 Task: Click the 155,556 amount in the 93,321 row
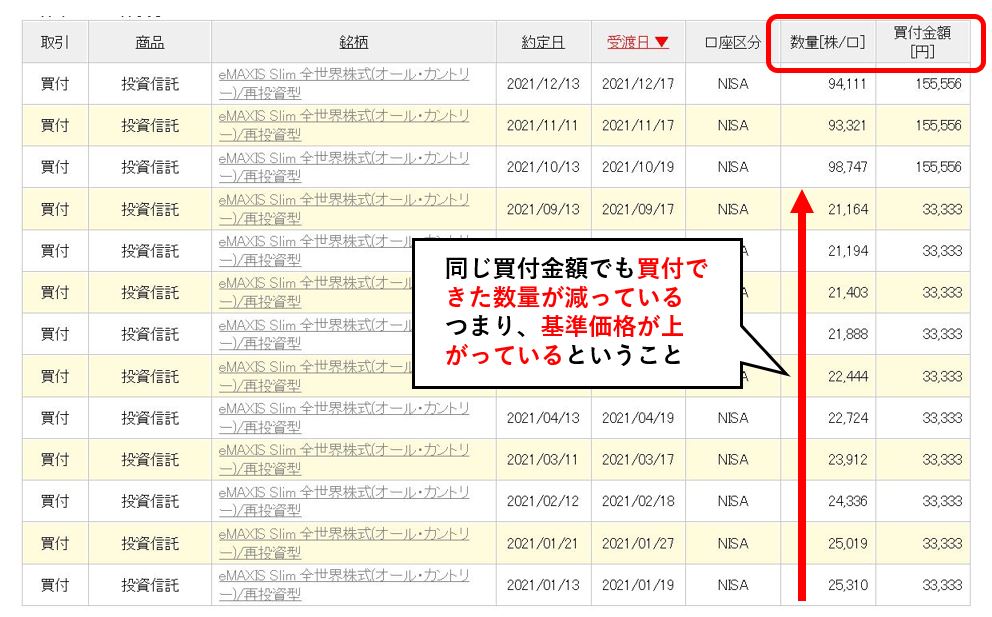tap(938, 125)
